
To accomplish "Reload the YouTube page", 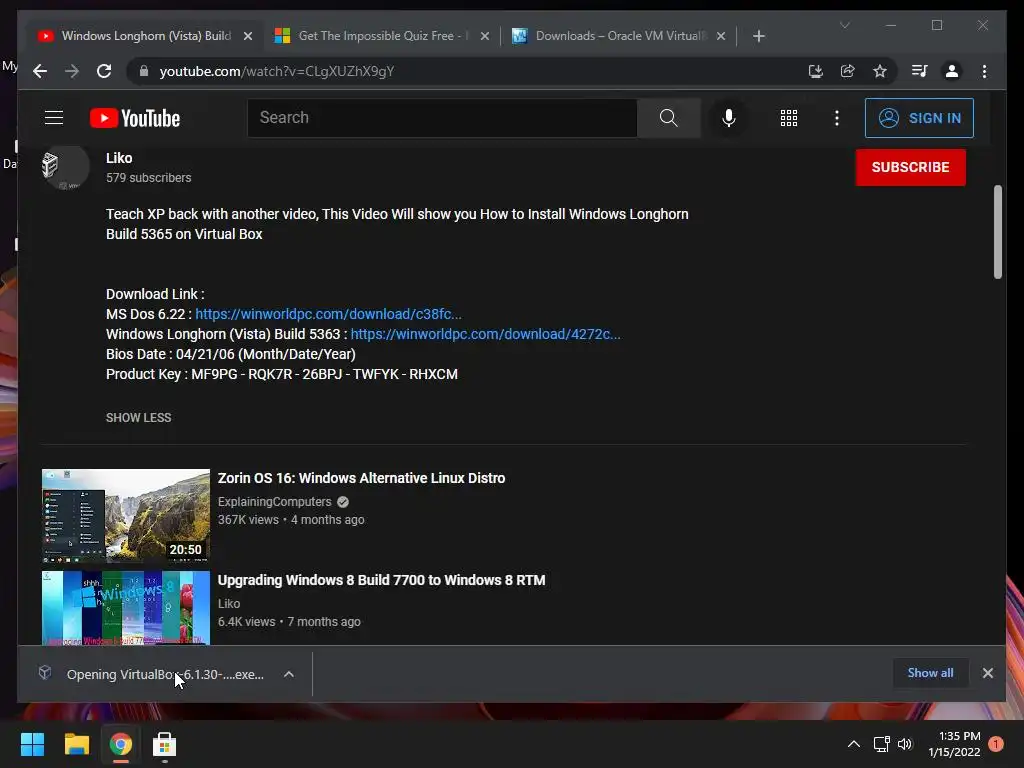I will tap(104, 71).
